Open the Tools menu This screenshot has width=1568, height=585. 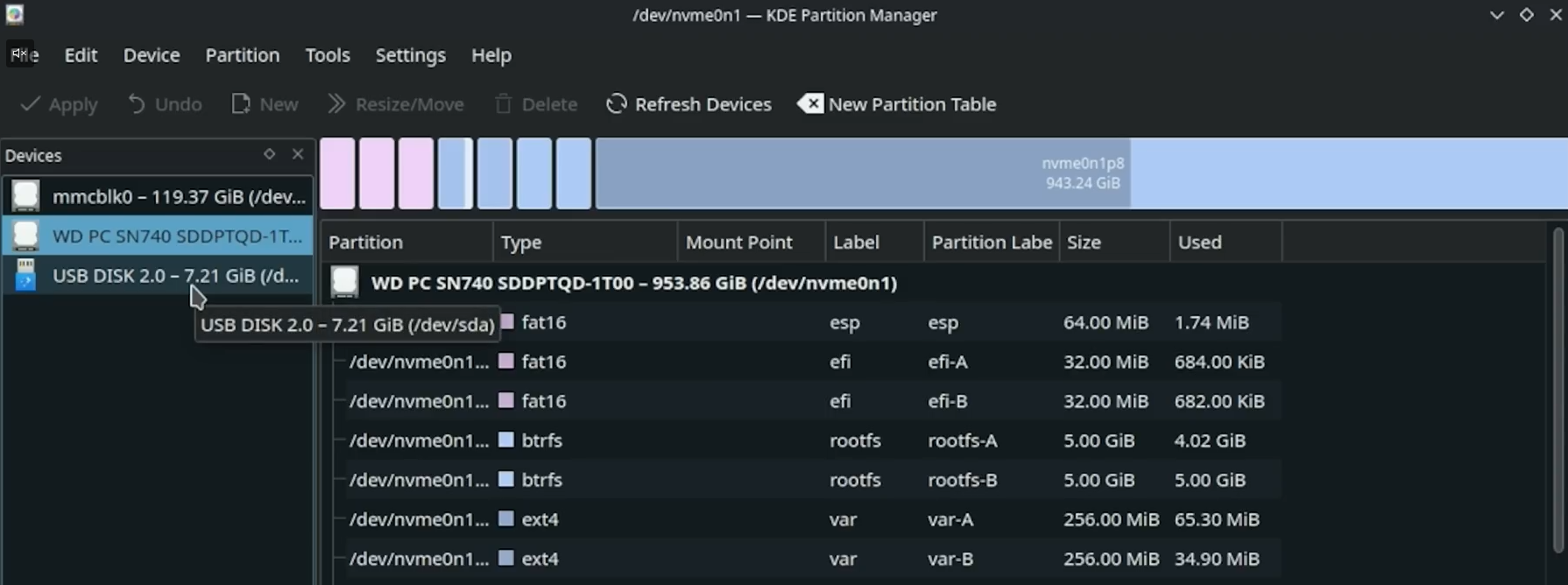click(327, 55)
